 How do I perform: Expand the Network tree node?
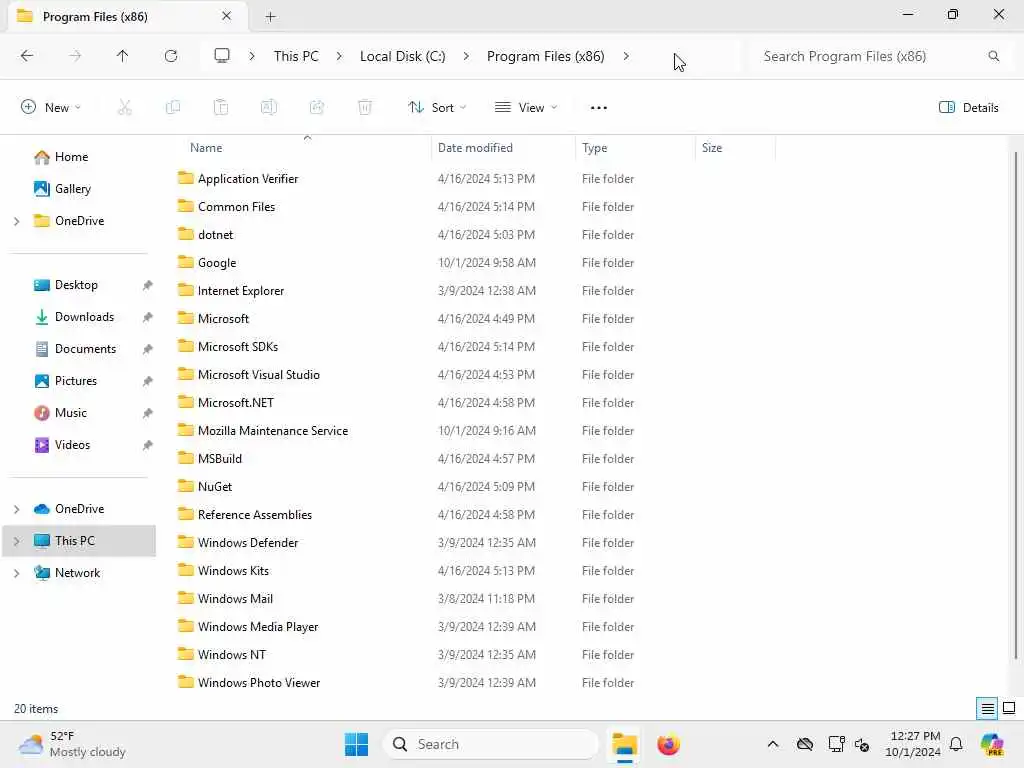point(17,573)
